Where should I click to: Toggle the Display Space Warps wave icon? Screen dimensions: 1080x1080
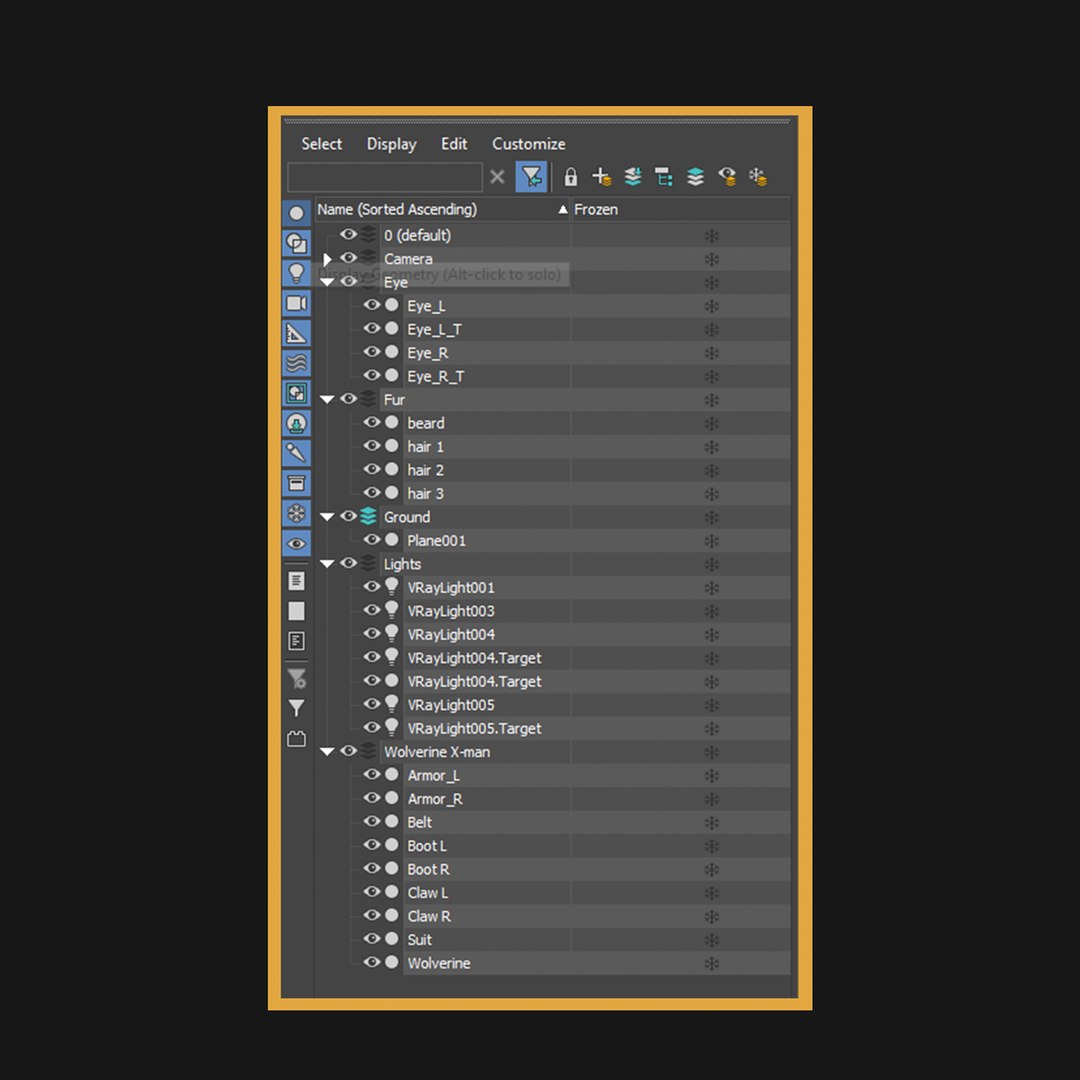click(x=296, y=363)
